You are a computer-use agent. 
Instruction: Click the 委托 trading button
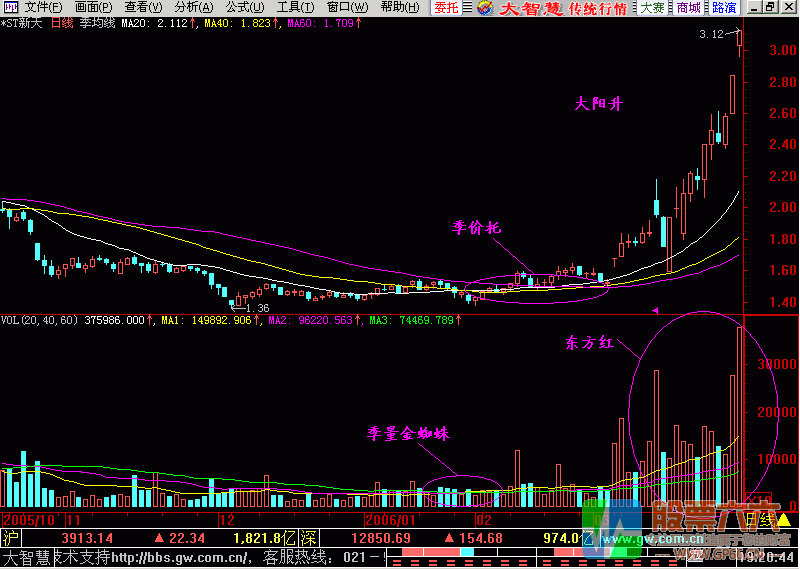pos(447,8)
